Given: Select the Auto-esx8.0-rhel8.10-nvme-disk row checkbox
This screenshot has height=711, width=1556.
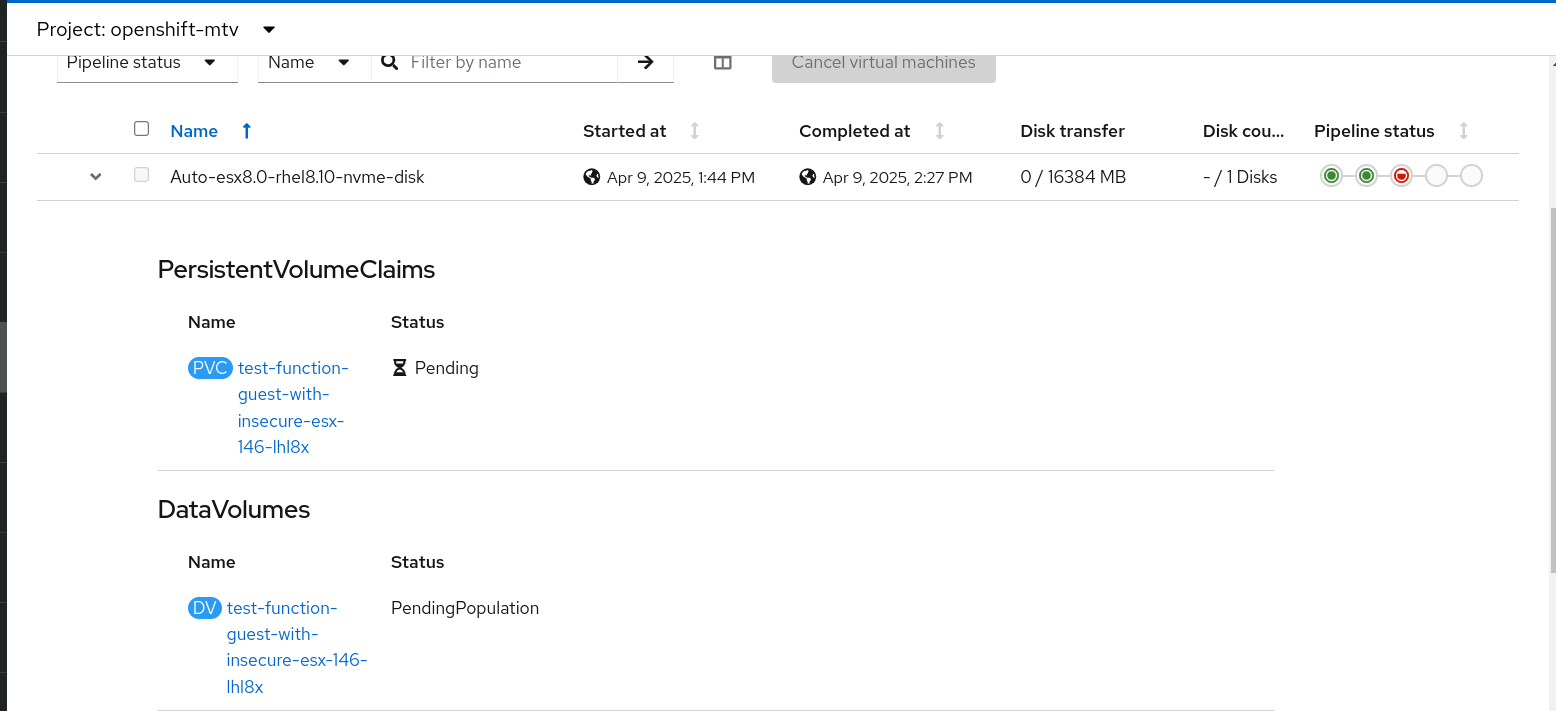Looking at the screenshot, I should (x=141, y=175).
